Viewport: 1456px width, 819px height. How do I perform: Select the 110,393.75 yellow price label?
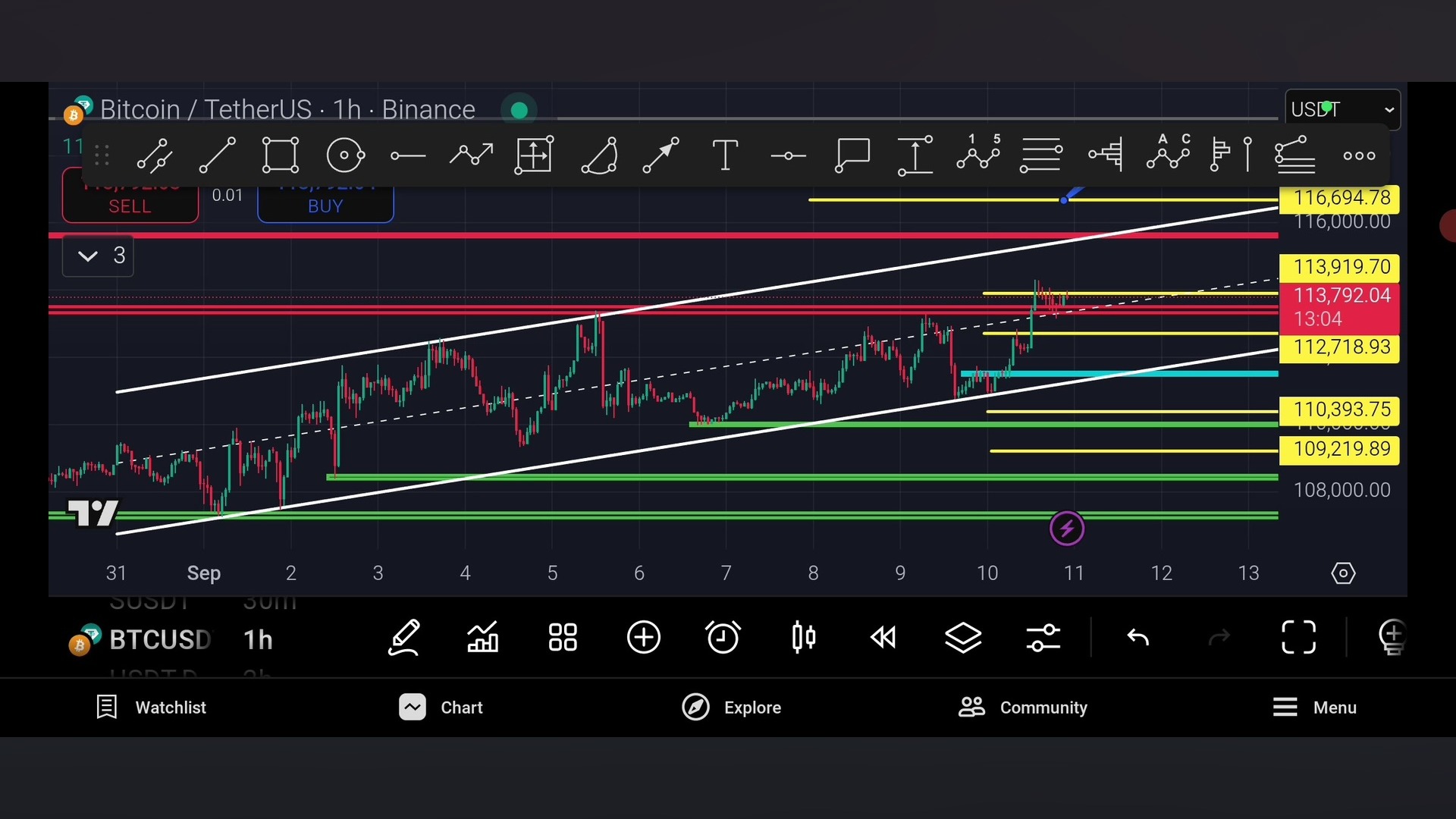pos(1339,410)
